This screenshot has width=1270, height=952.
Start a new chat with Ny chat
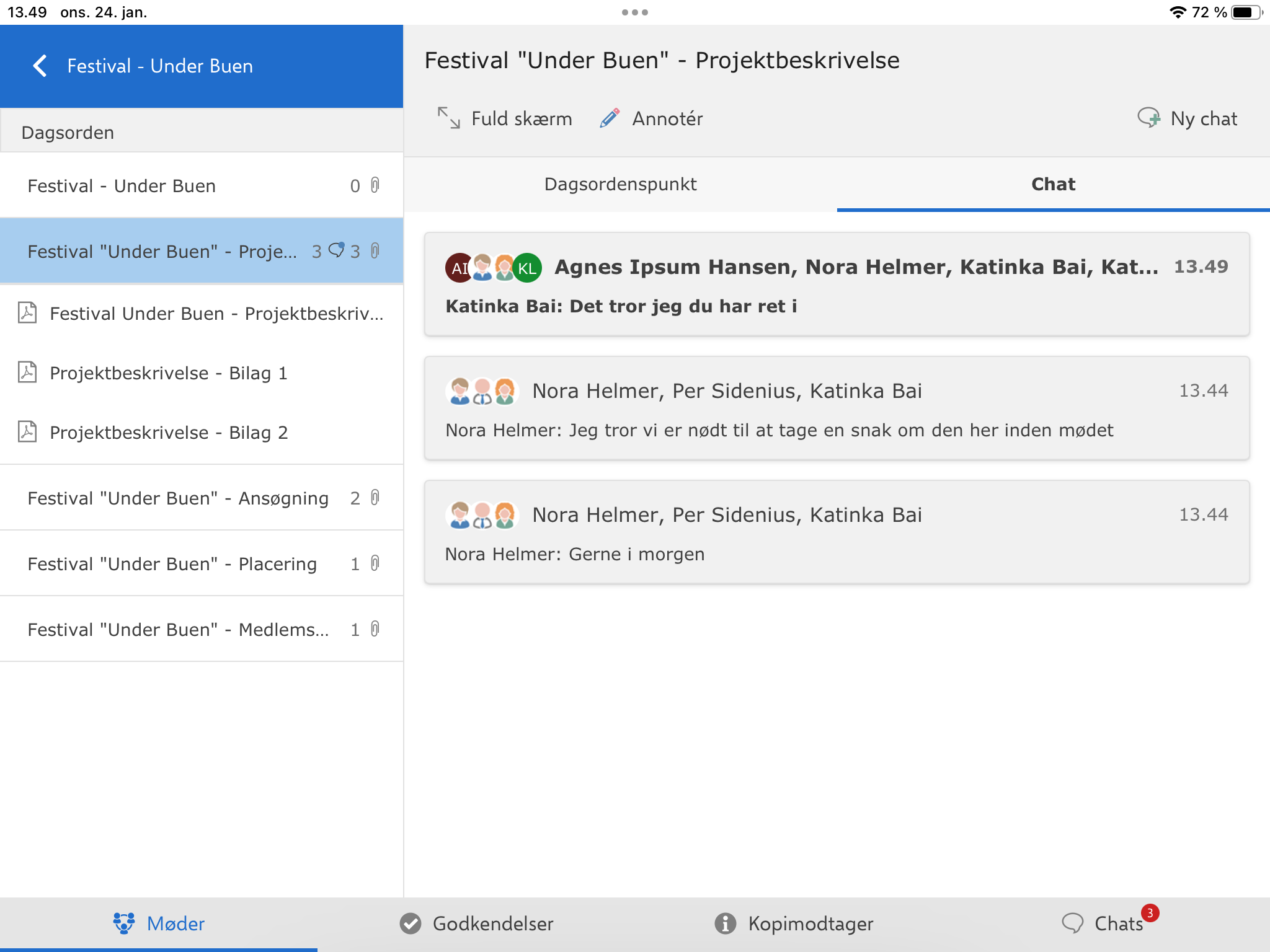click(1187, 118)
